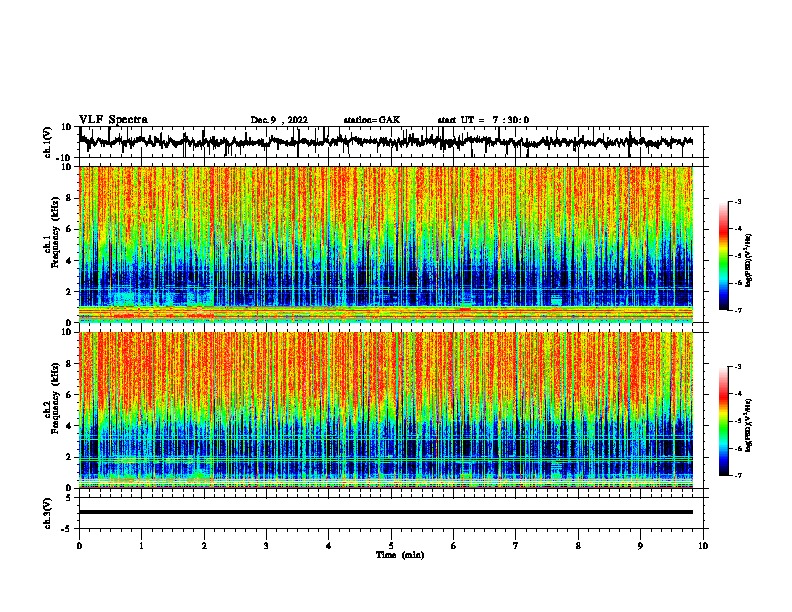Click the "-7" label on ch.1 color bar
This screenshot has width=792, height=612.
pyautogui.click(x=737, y=310)
